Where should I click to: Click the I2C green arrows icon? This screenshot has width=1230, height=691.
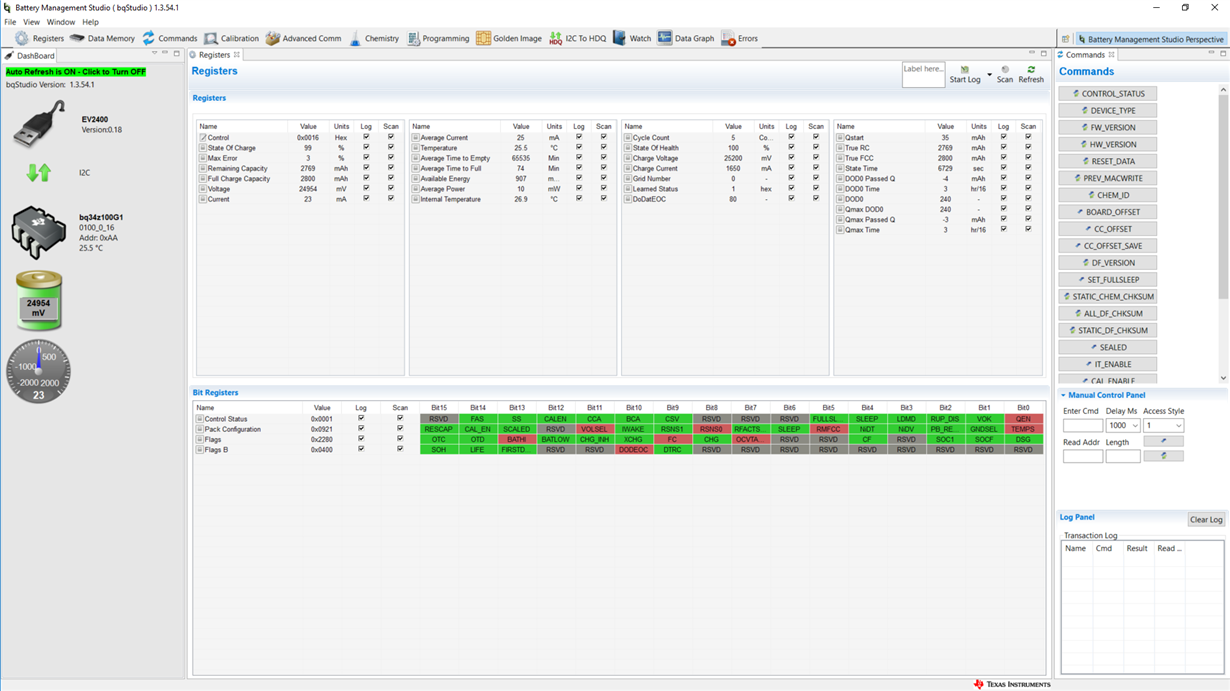[39, 172]
